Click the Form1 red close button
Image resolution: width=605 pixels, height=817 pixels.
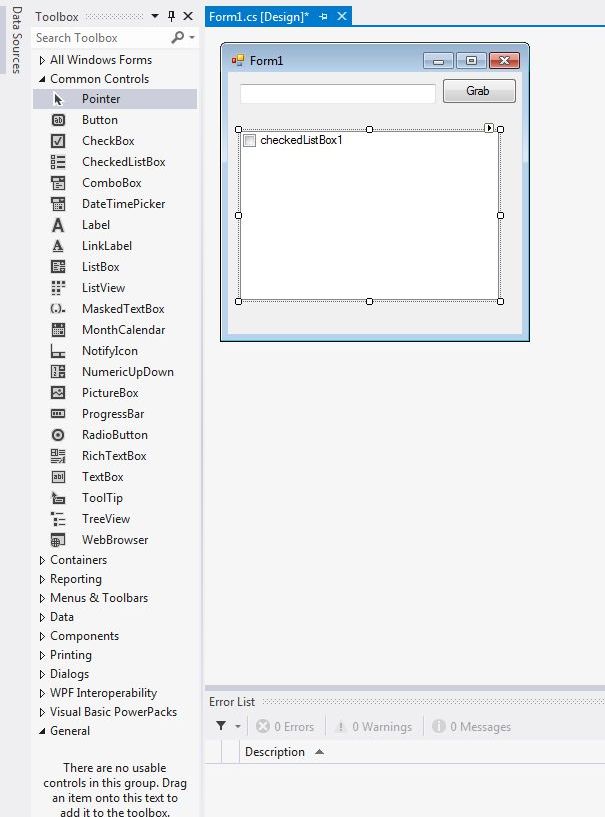click(504, 61)
